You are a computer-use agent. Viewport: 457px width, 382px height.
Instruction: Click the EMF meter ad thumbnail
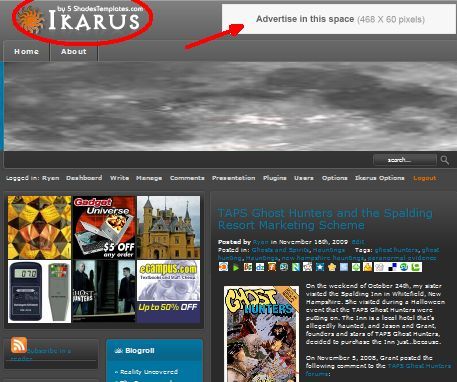39,292
